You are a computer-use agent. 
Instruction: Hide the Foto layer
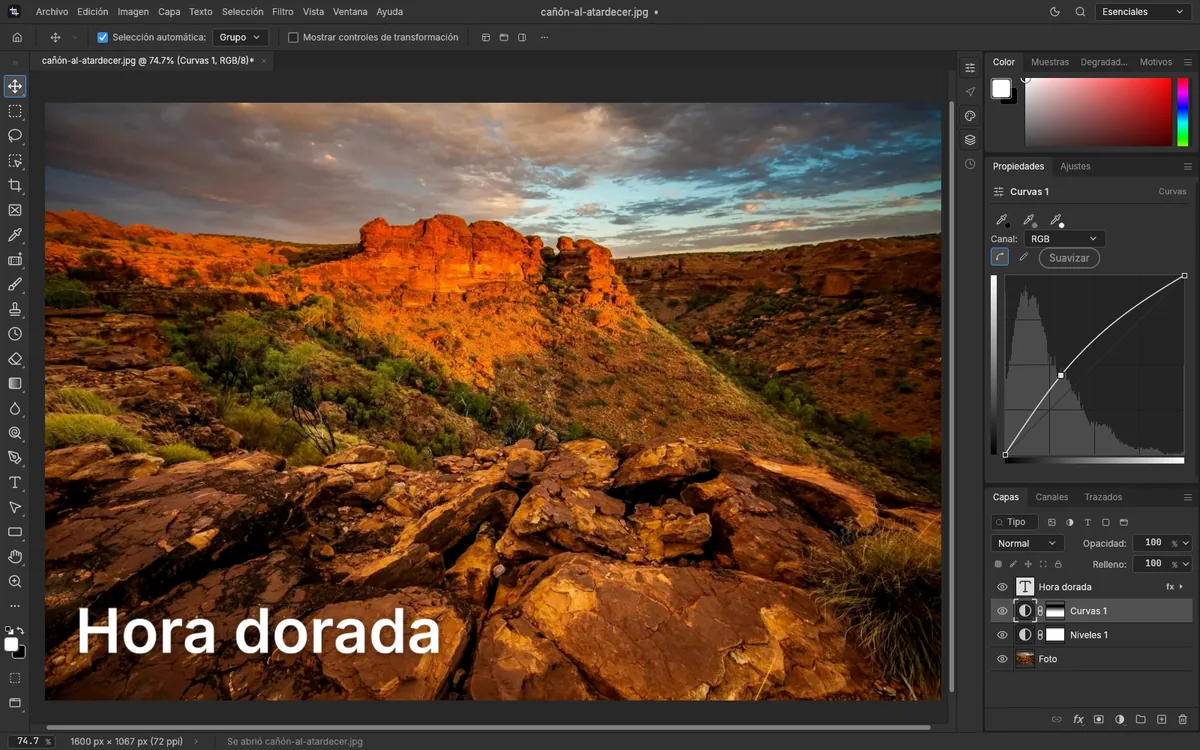[1002, 659]
